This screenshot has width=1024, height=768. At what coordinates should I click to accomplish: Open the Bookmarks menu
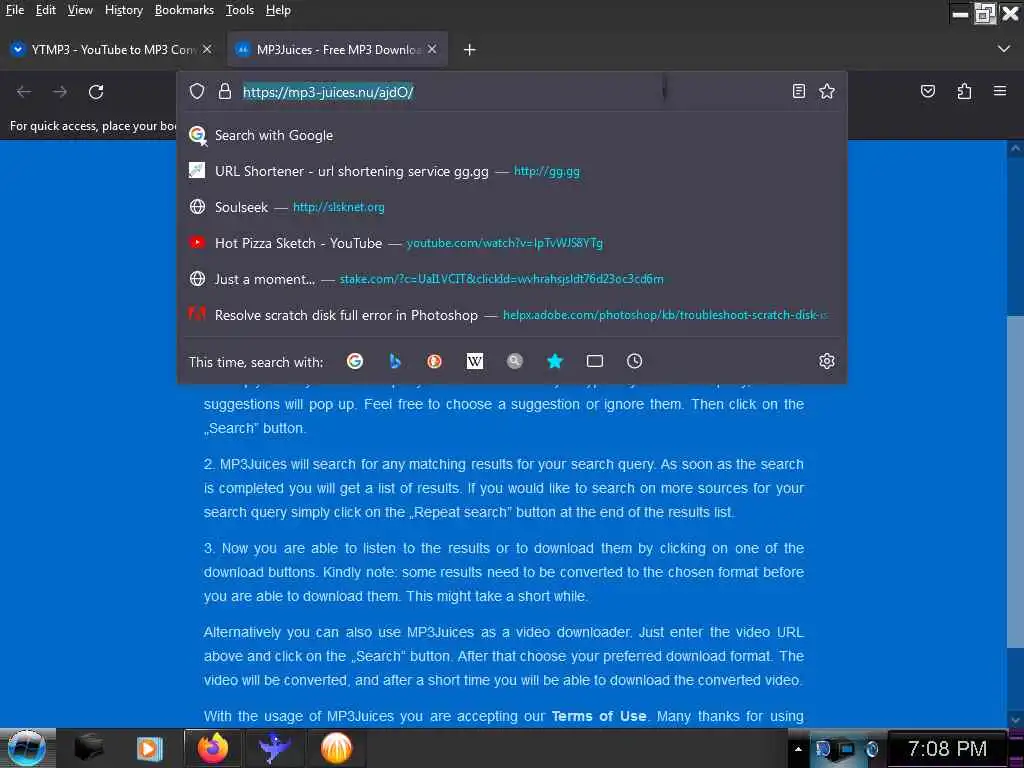[x=184, y=10]
